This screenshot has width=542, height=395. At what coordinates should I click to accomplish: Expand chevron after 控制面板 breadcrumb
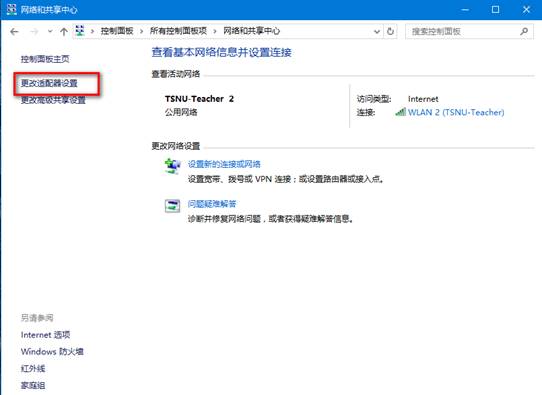pyautogui.click(x=141, y=31)
